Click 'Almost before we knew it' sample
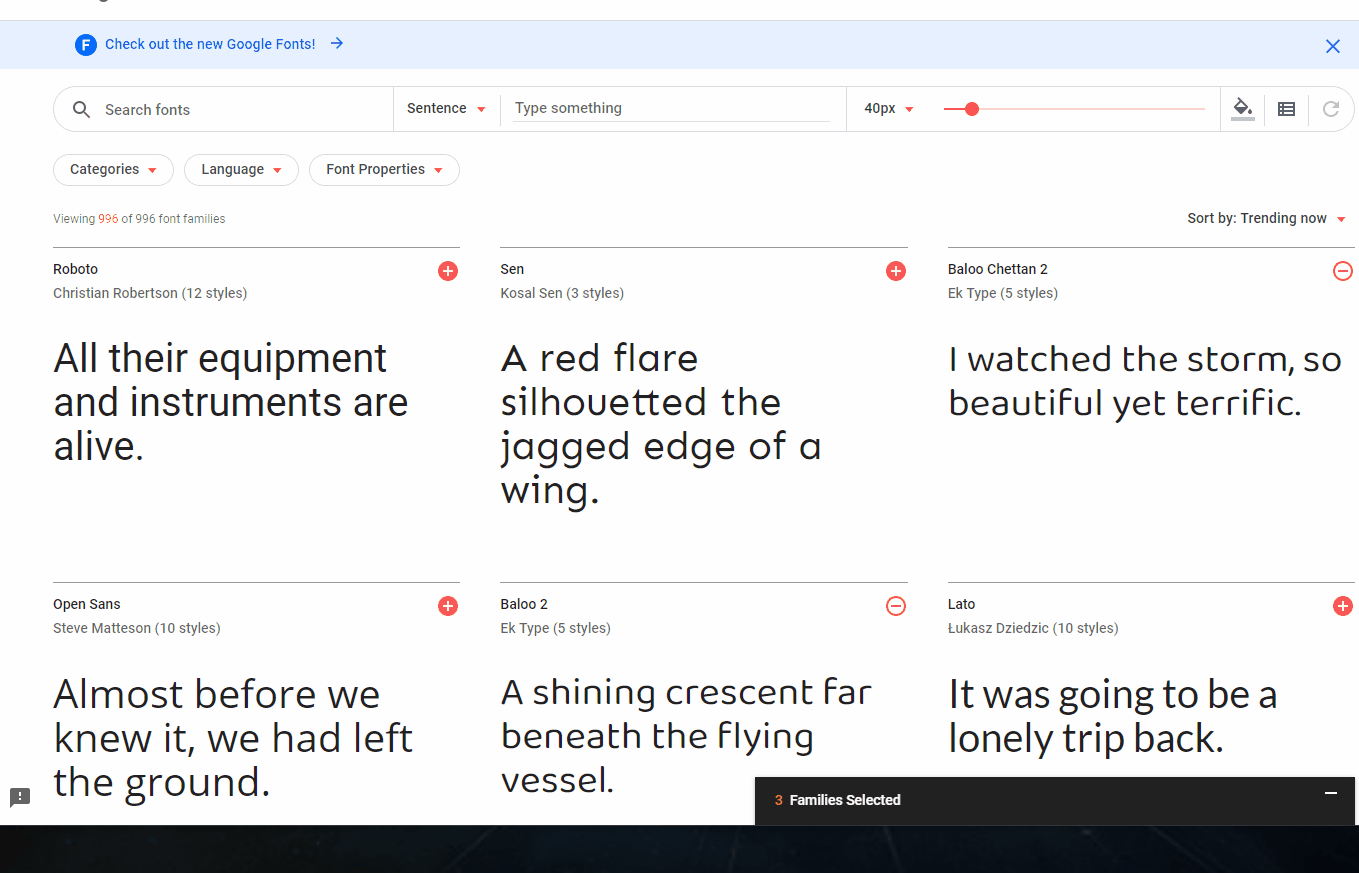This screenshot has width=1359, height=873. (x=233, y=738)
